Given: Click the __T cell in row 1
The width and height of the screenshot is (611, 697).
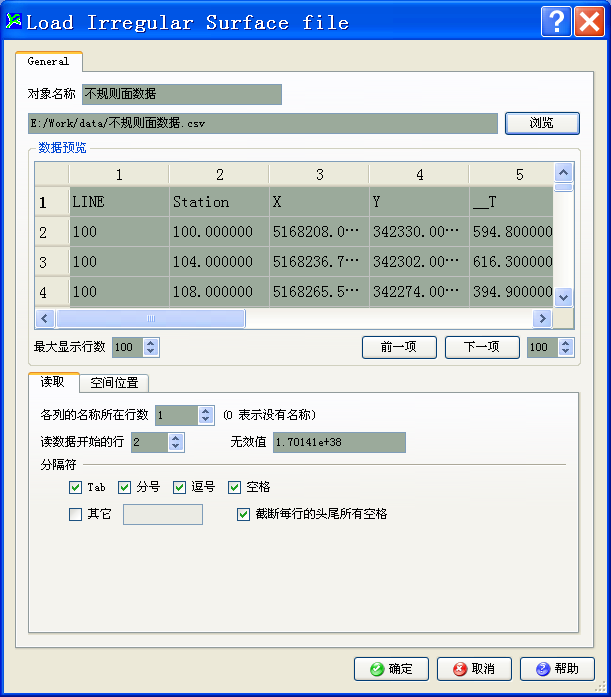Looking at the screenshot, I should pos(511,202).
